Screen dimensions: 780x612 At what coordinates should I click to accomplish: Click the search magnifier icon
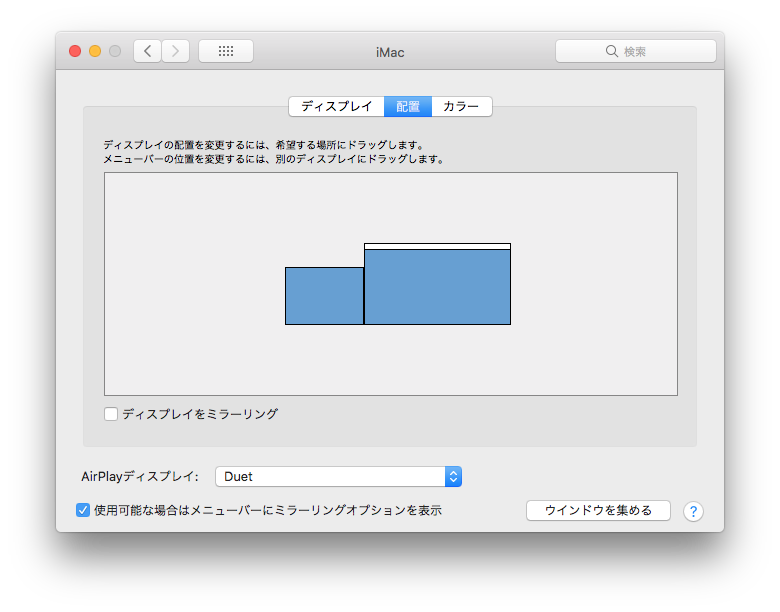tap(612, 51)
